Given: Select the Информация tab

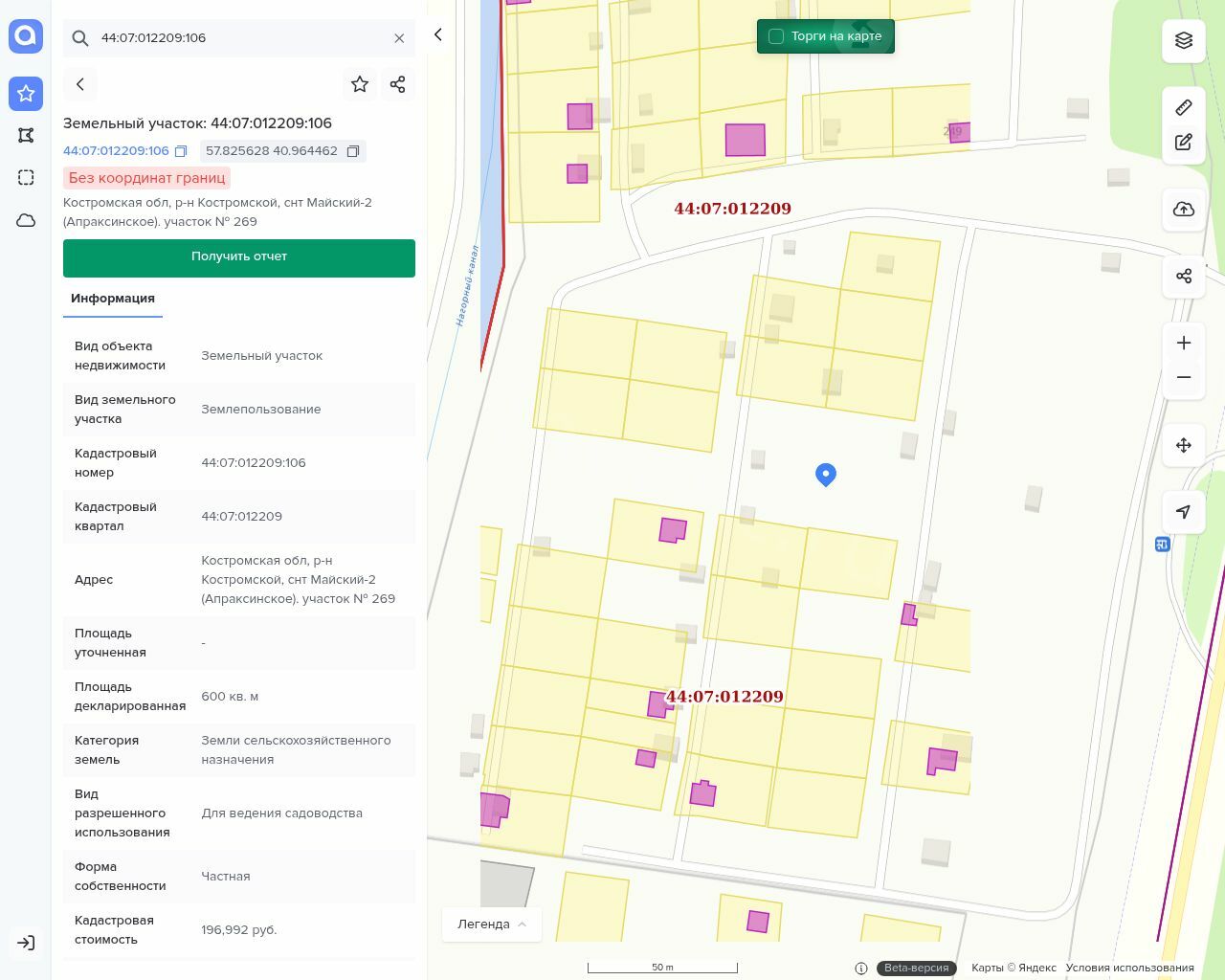Looking at the screenshot, I should (113, 299).
